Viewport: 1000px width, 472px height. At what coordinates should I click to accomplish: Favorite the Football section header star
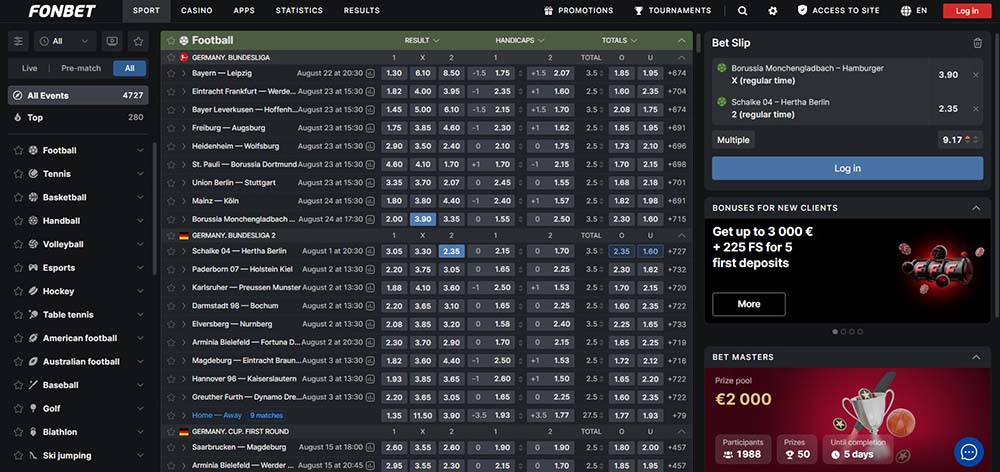(x=171, y=40)
